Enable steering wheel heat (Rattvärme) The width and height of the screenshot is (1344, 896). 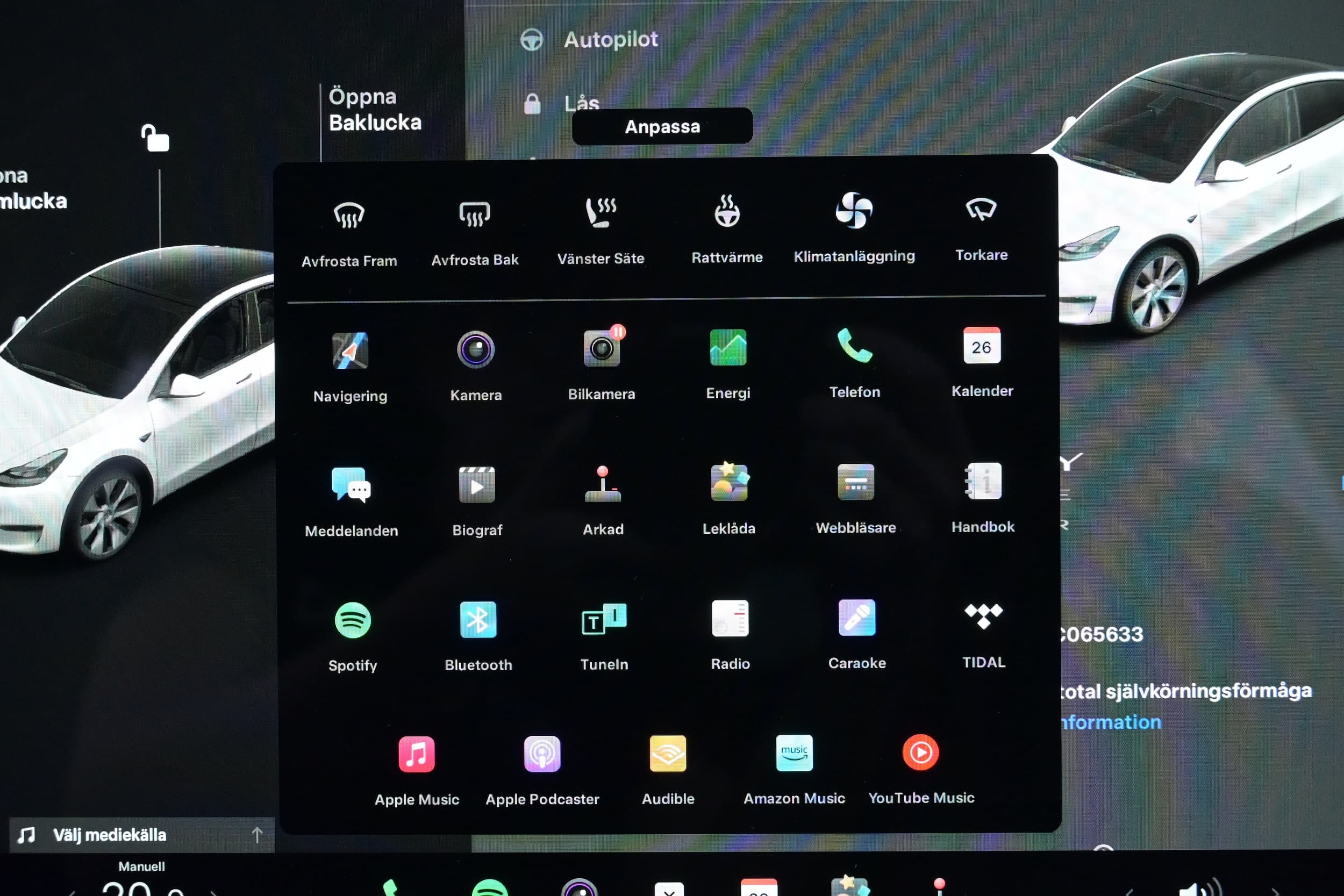click(x=727, y=230)
